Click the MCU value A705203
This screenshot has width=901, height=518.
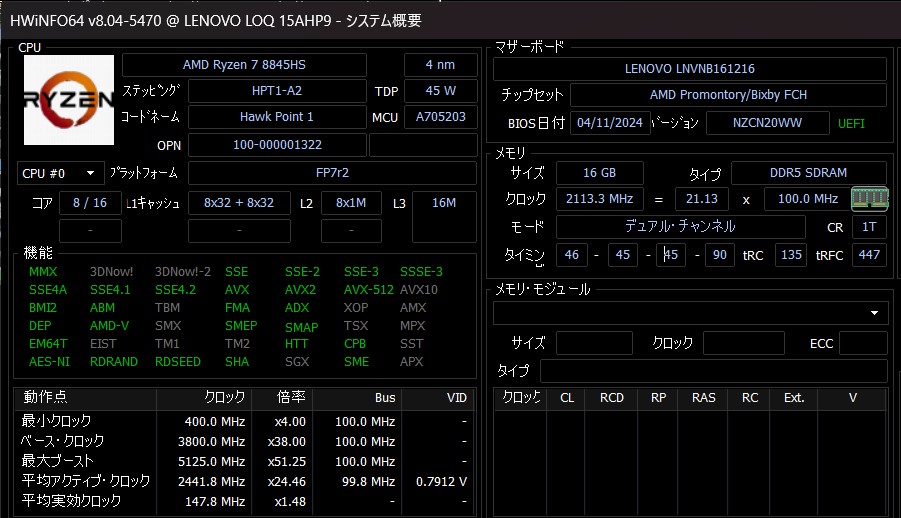440,117
